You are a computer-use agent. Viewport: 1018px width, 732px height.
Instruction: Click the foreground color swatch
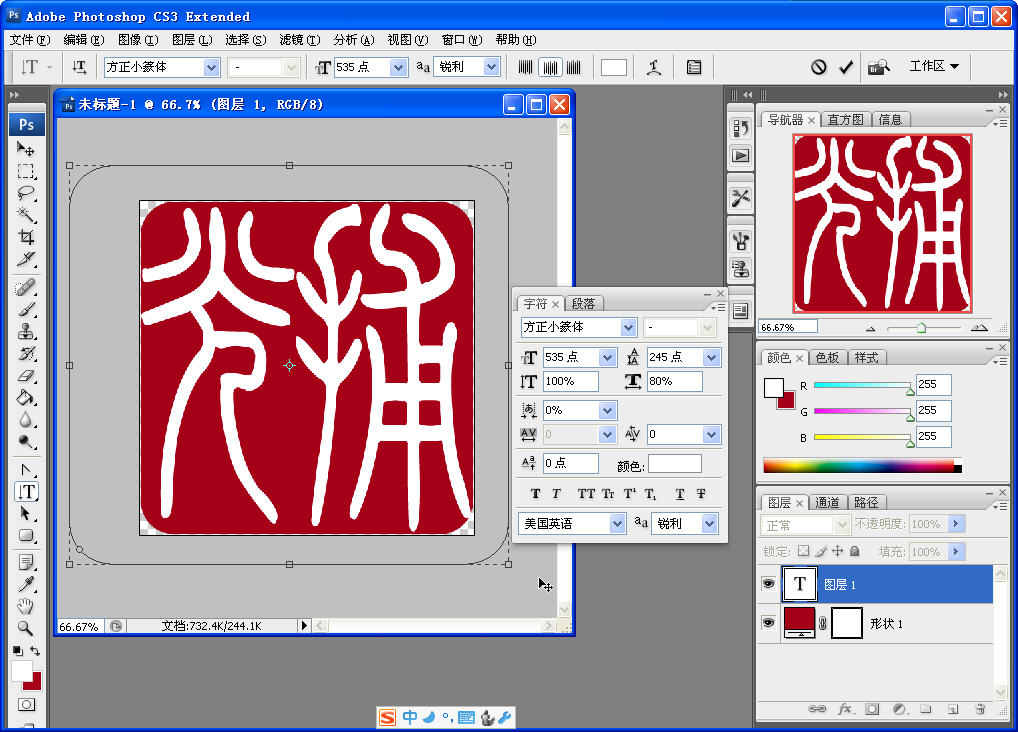pos(22,670)
